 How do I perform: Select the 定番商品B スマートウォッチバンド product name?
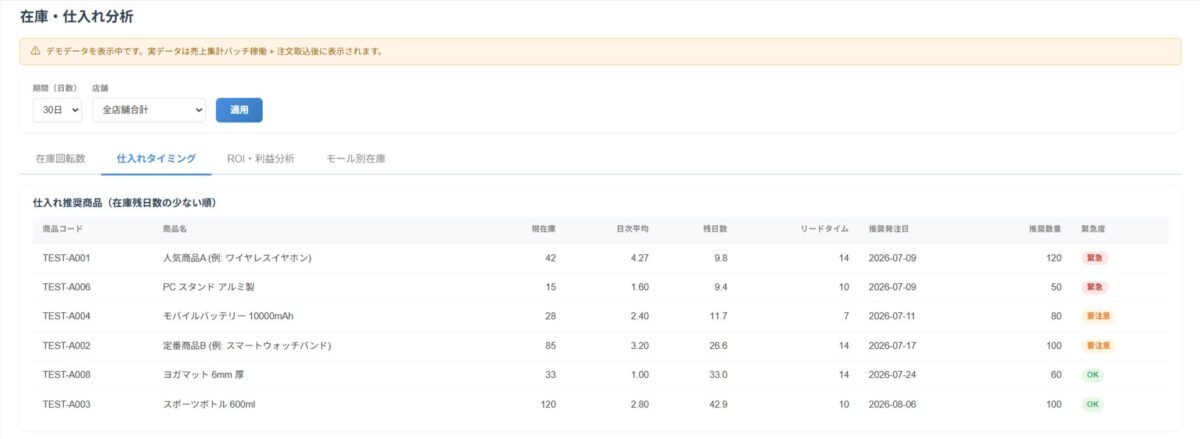point(247,346)
